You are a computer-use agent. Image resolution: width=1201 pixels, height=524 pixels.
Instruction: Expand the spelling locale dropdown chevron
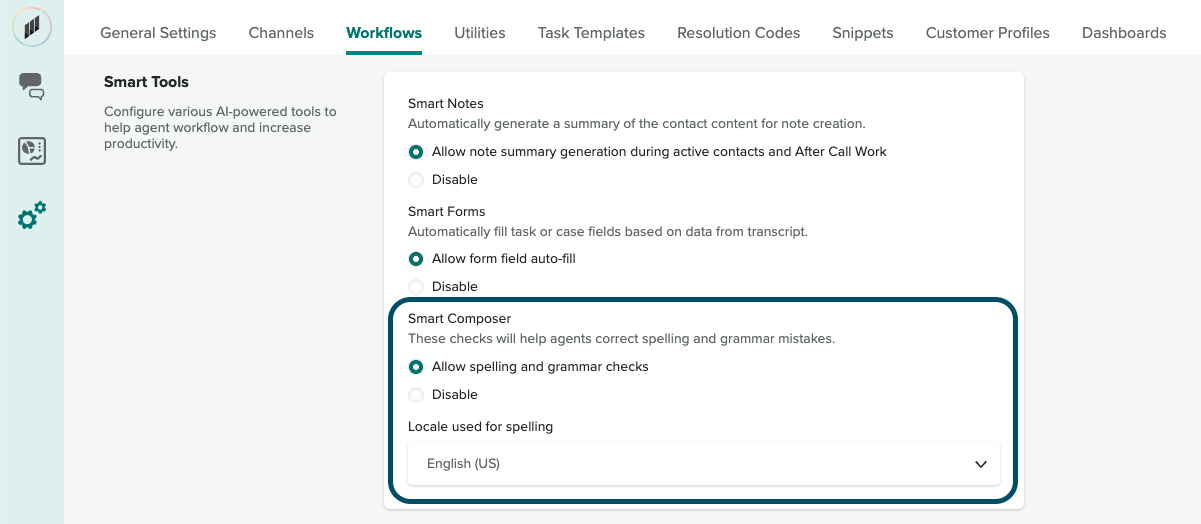pos(980,464)
